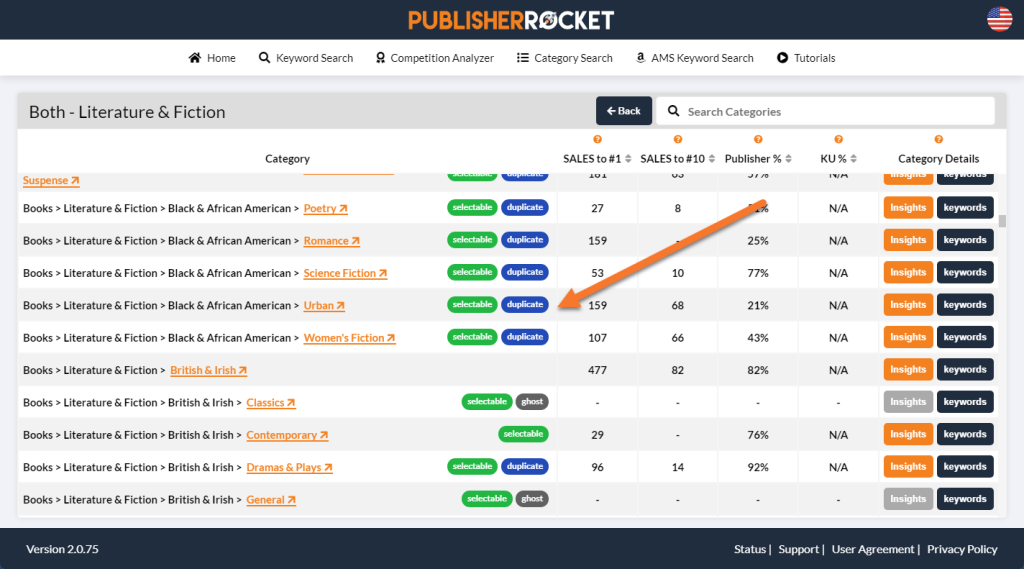Click the help icon above KU %
Image resolution: width=1024 pixels, height=569 pixels.
[838, 140]
